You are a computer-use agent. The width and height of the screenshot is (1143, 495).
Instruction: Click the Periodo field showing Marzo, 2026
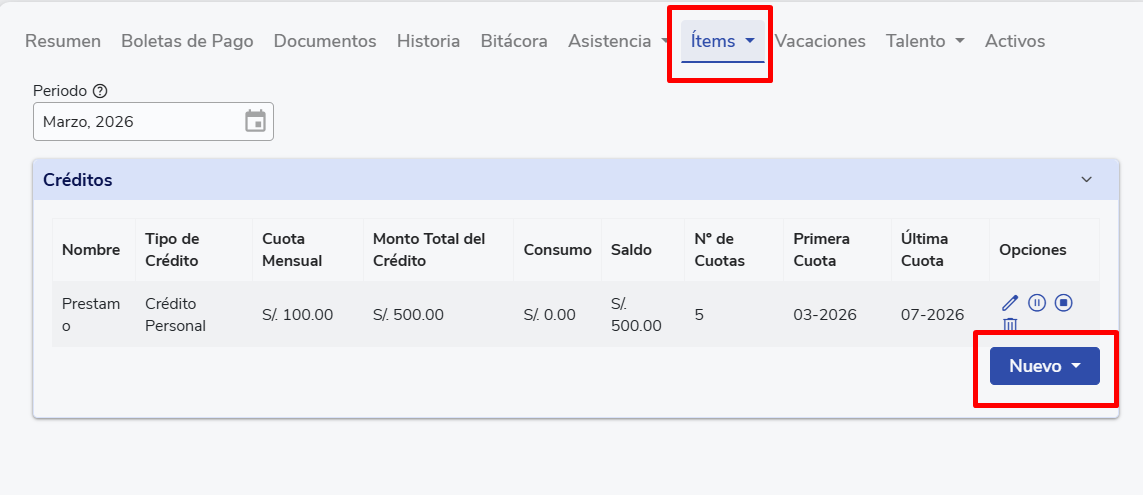coord(135,122)
